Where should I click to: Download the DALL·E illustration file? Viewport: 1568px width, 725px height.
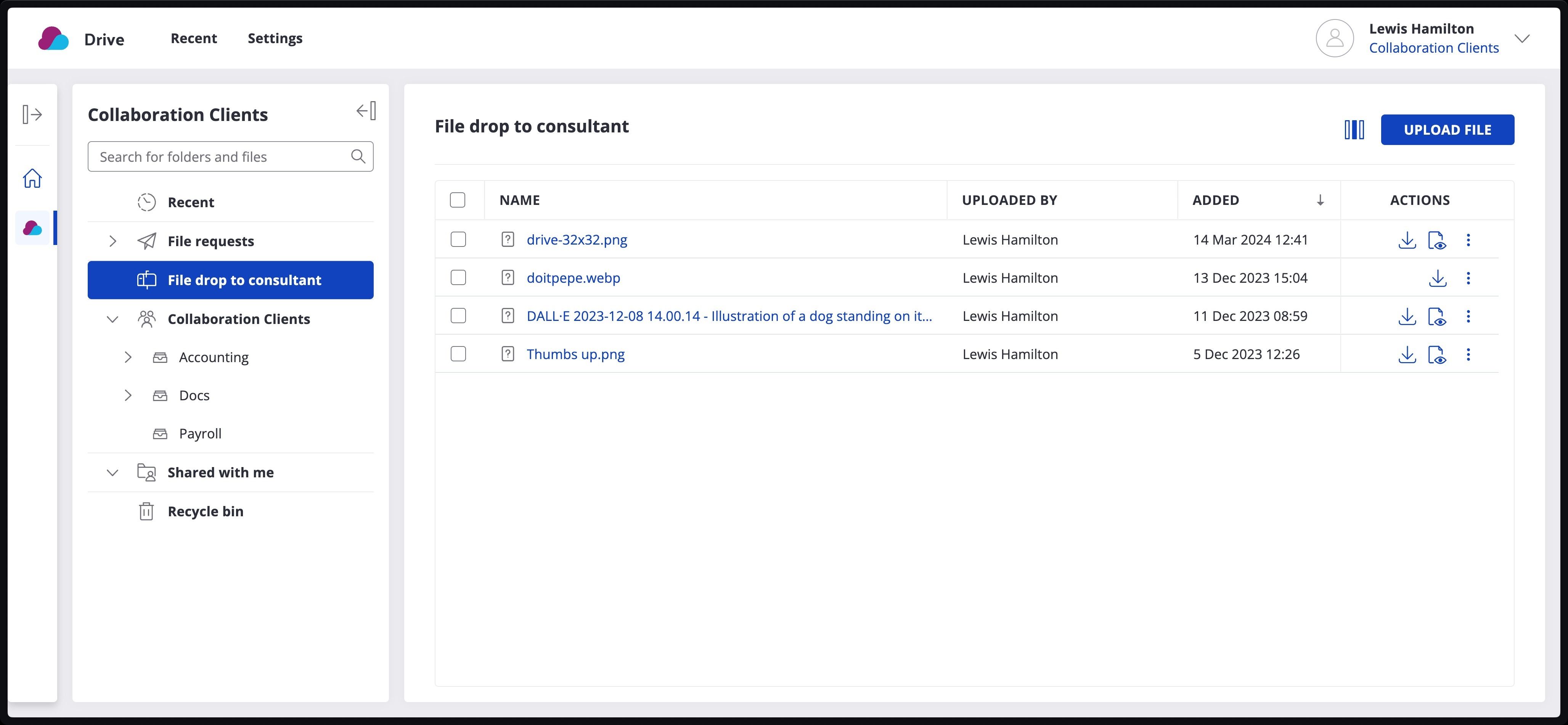click(x=1407, y=316)
